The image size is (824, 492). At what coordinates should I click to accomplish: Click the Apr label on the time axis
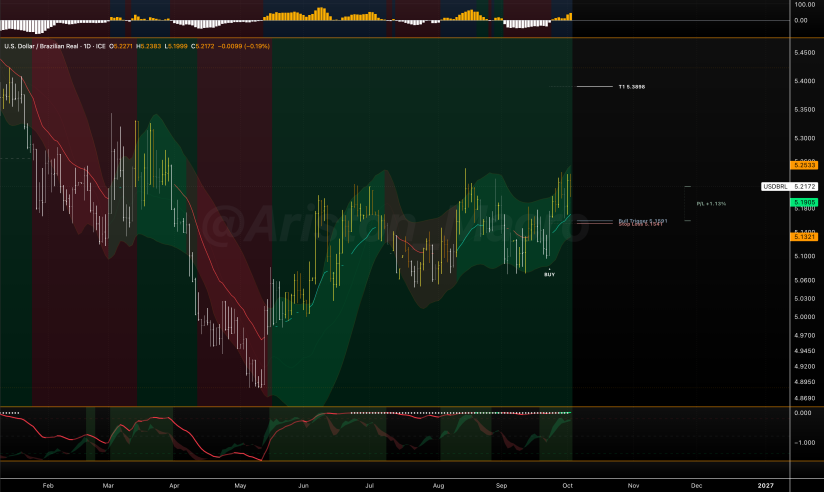174,486
